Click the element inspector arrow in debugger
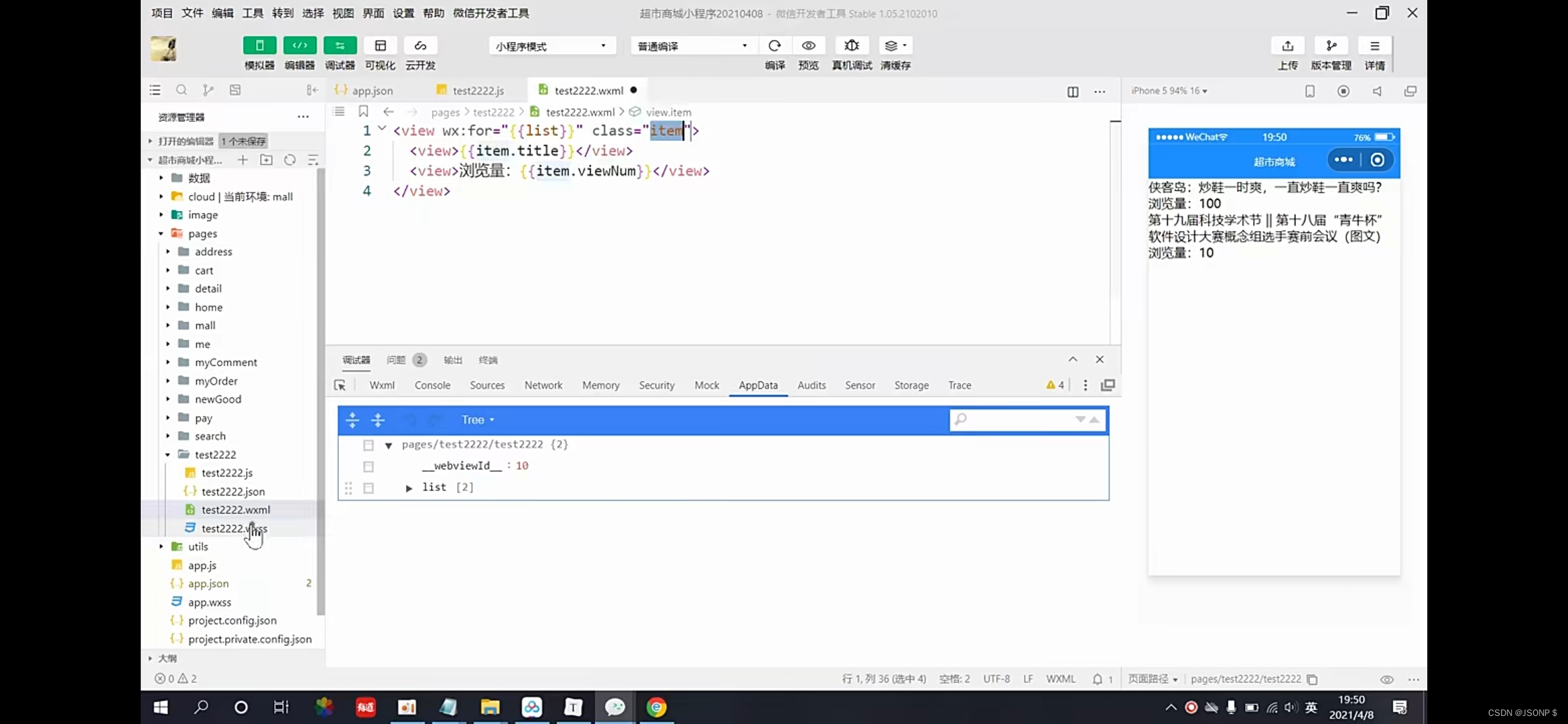 click(340, 385)
